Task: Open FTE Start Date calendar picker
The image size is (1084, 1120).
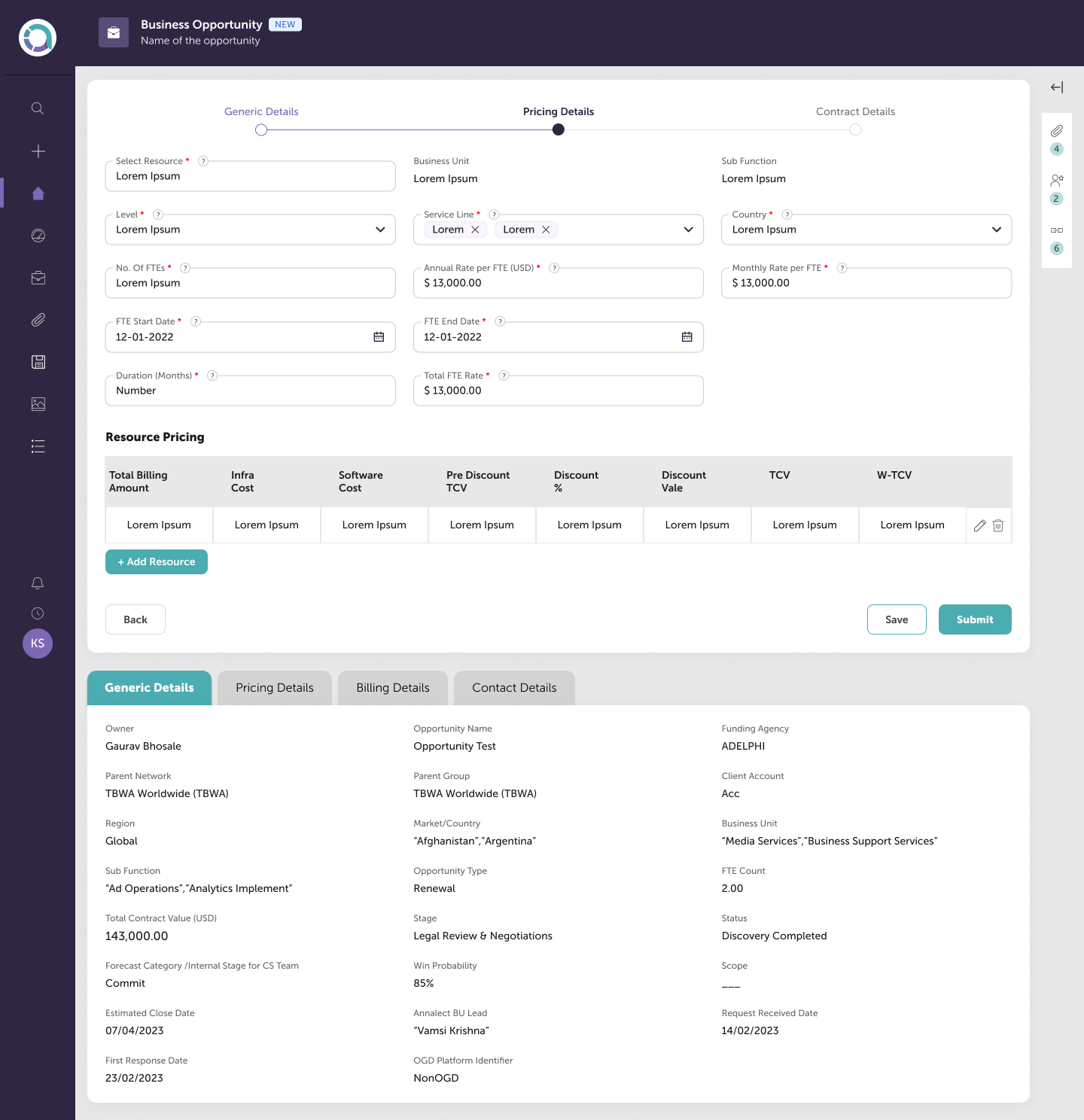Action: pyautogui.click(x=379, y=337)
